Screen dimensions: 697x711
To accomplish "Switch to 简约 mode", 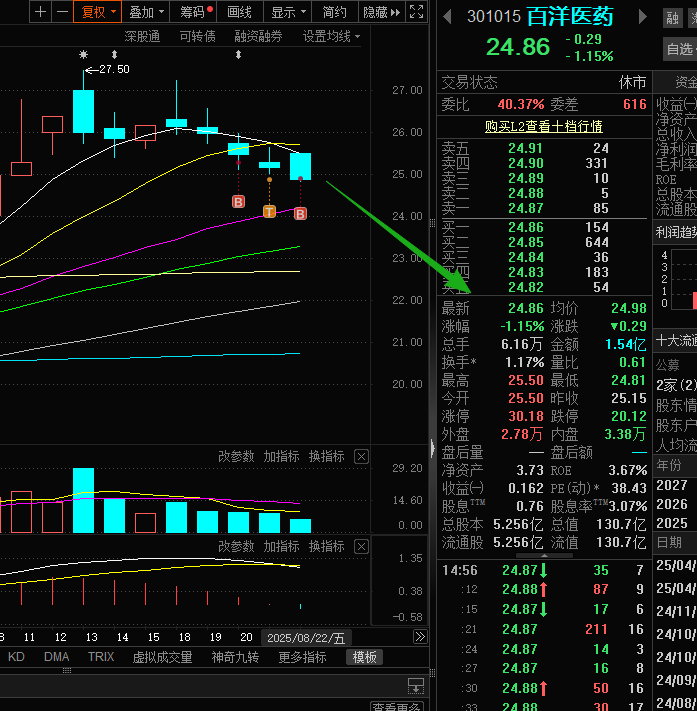I will (335, 12).
